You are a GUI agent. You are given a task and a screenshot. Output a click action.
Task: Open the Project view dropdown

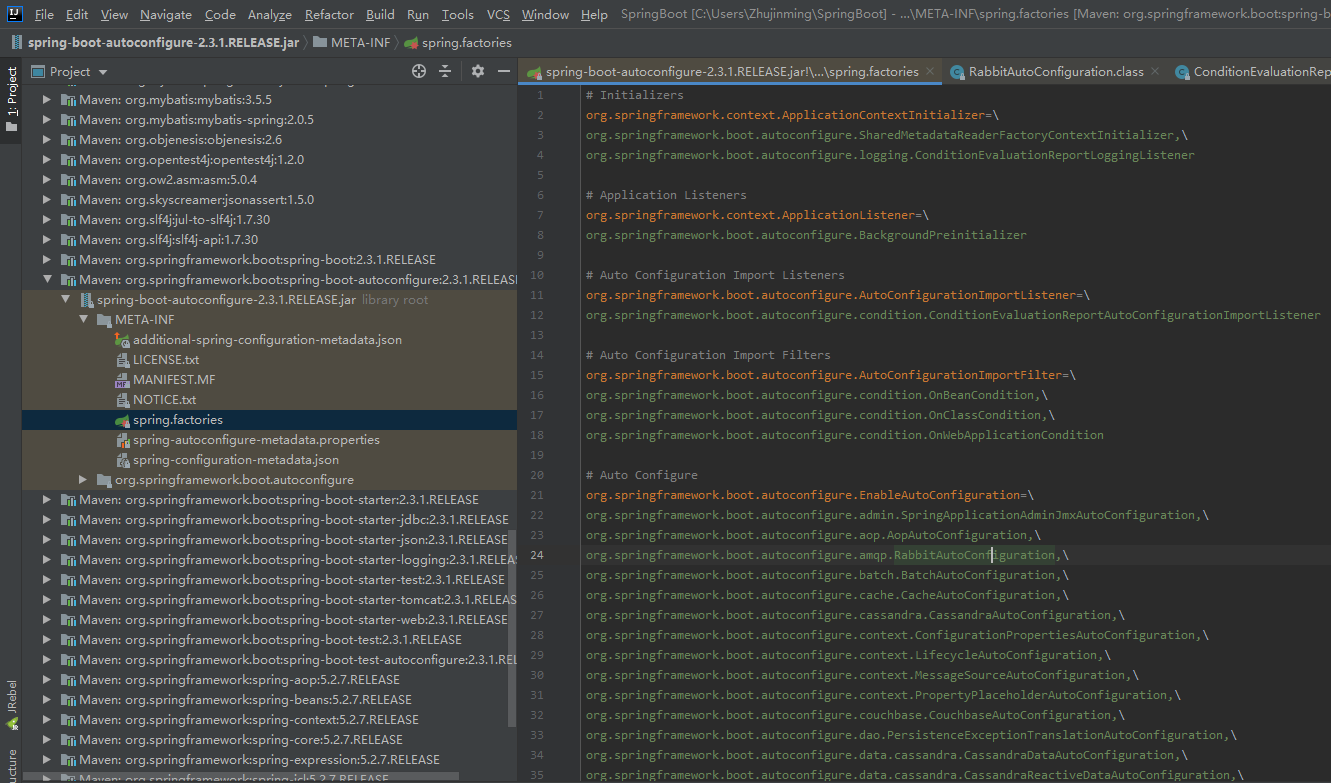click(103, 72)
